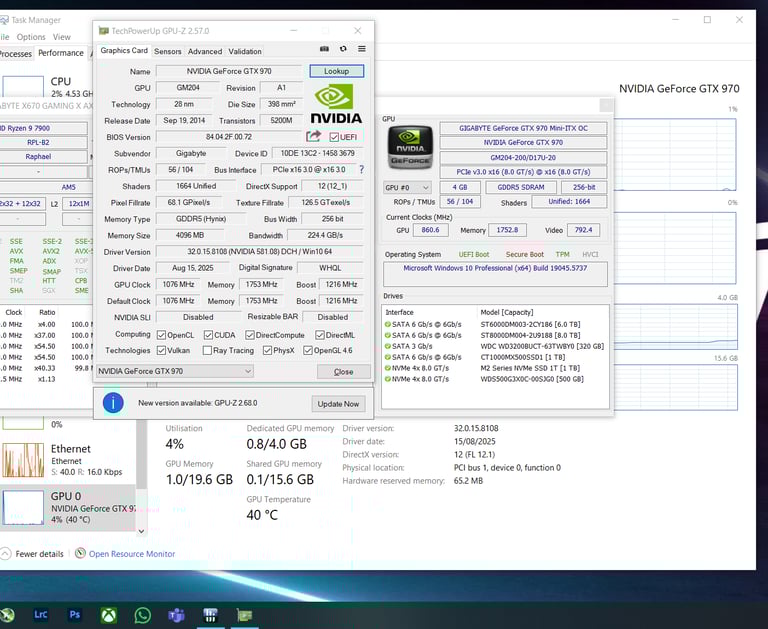768x629 pixels.
Task: Click the GIGABYTE GeForce GTX 970 Mini-ITX OC field
Action: point(523,128)
